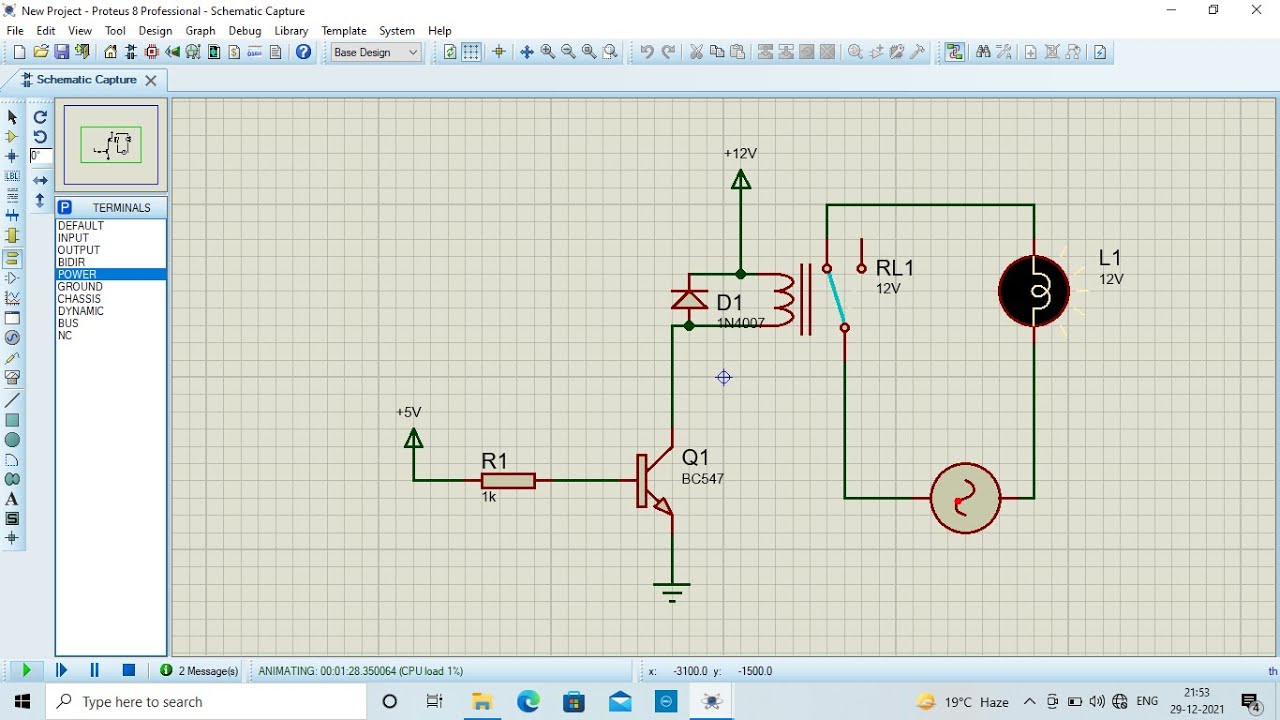The image size is (1280, 720).
Task: Select the Selection mode arrow tool
Action: pyautogui.click(x=12, y=117)
